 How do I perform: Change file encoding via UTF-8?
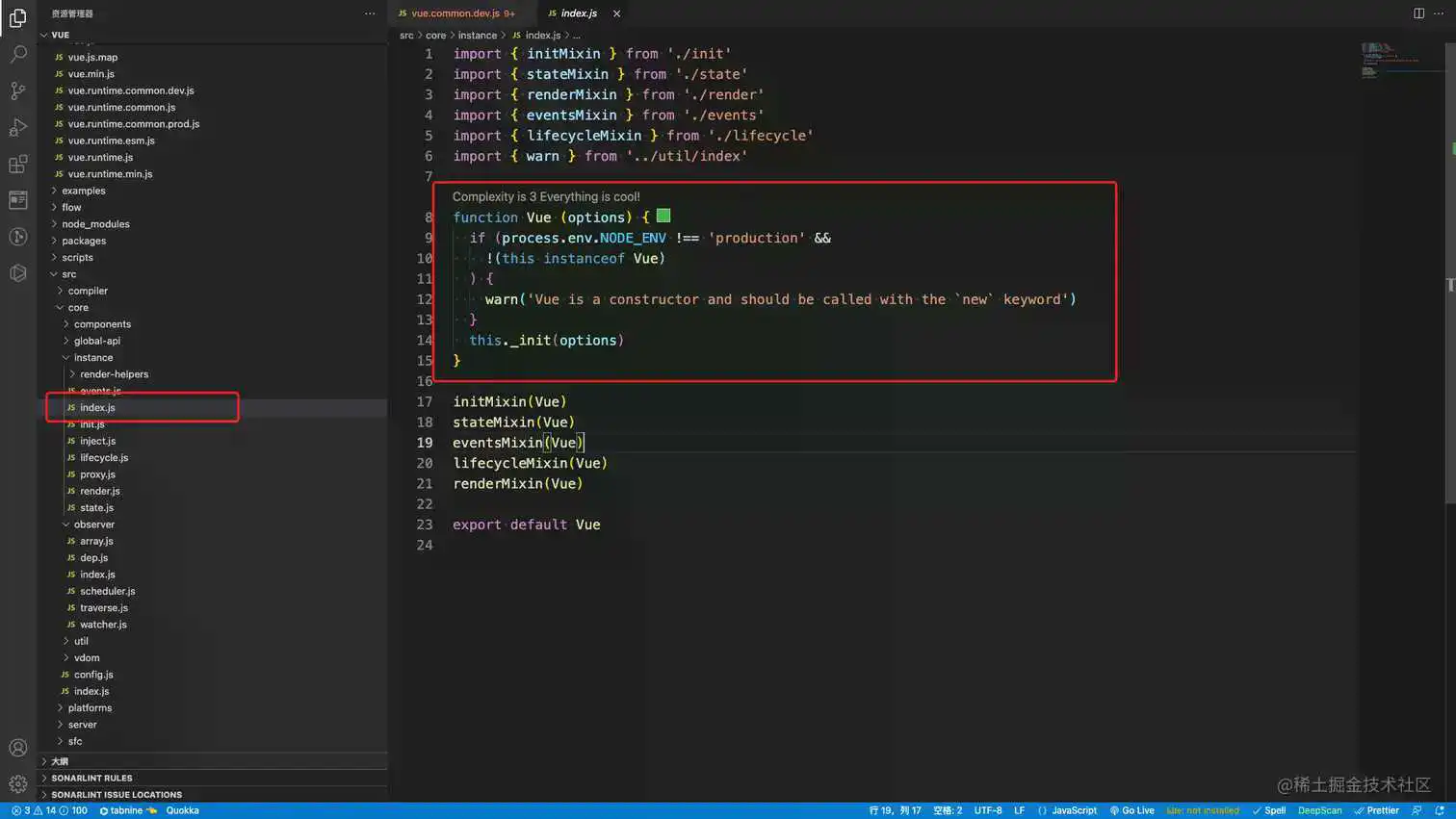(x=988, y=810)
